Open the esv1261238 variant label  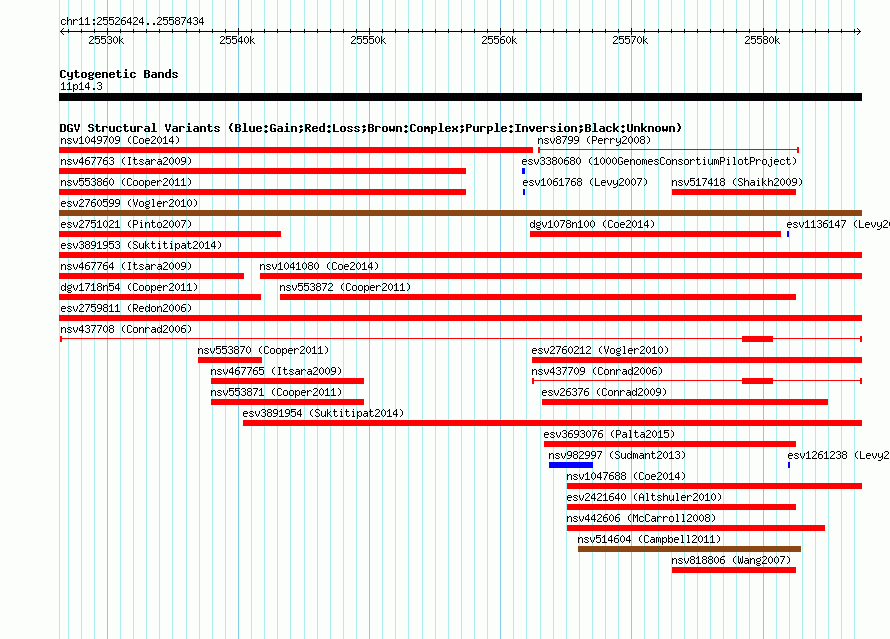coord(838,455)
